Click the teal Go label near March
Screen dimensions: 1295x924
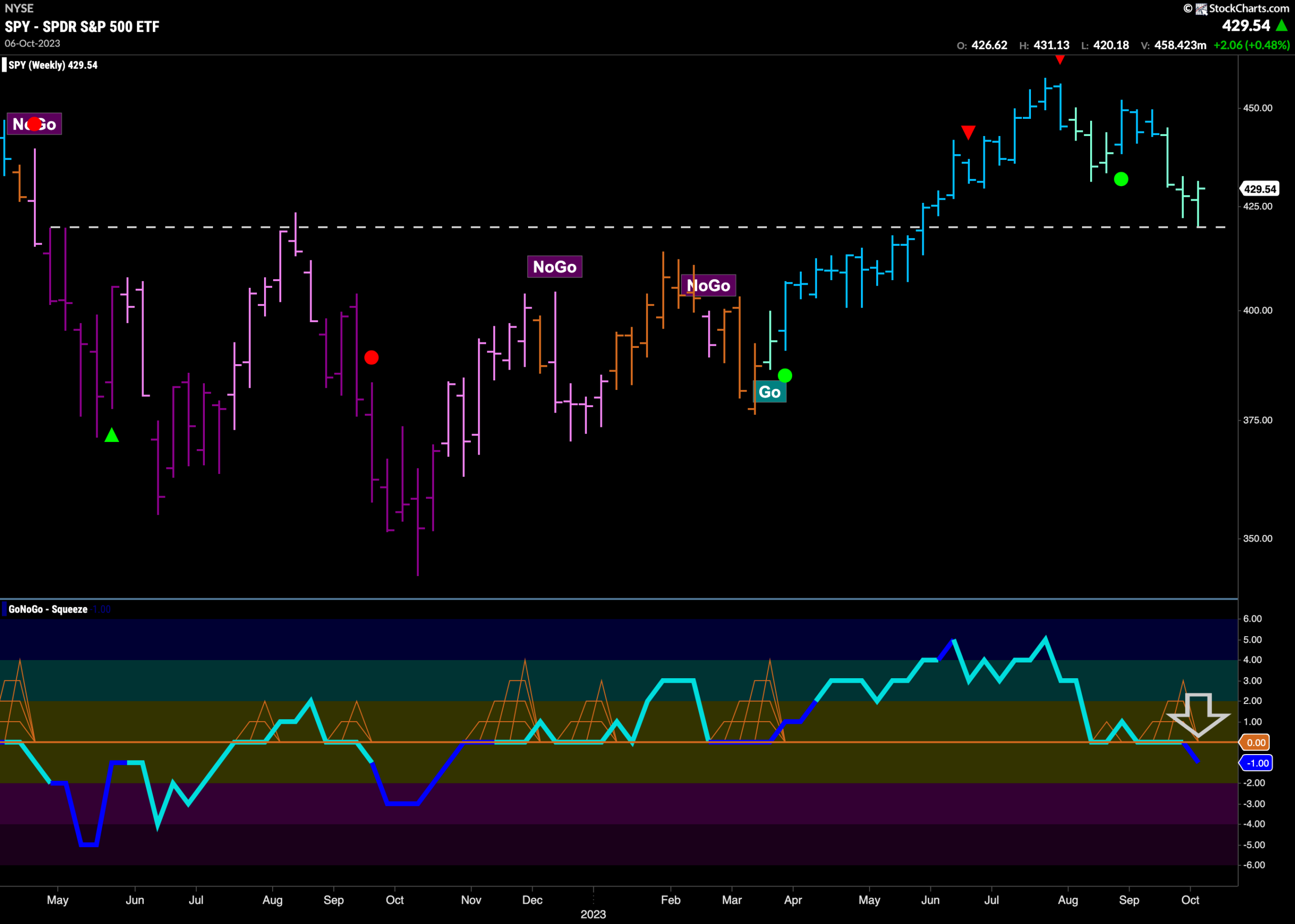click(769, 392)
